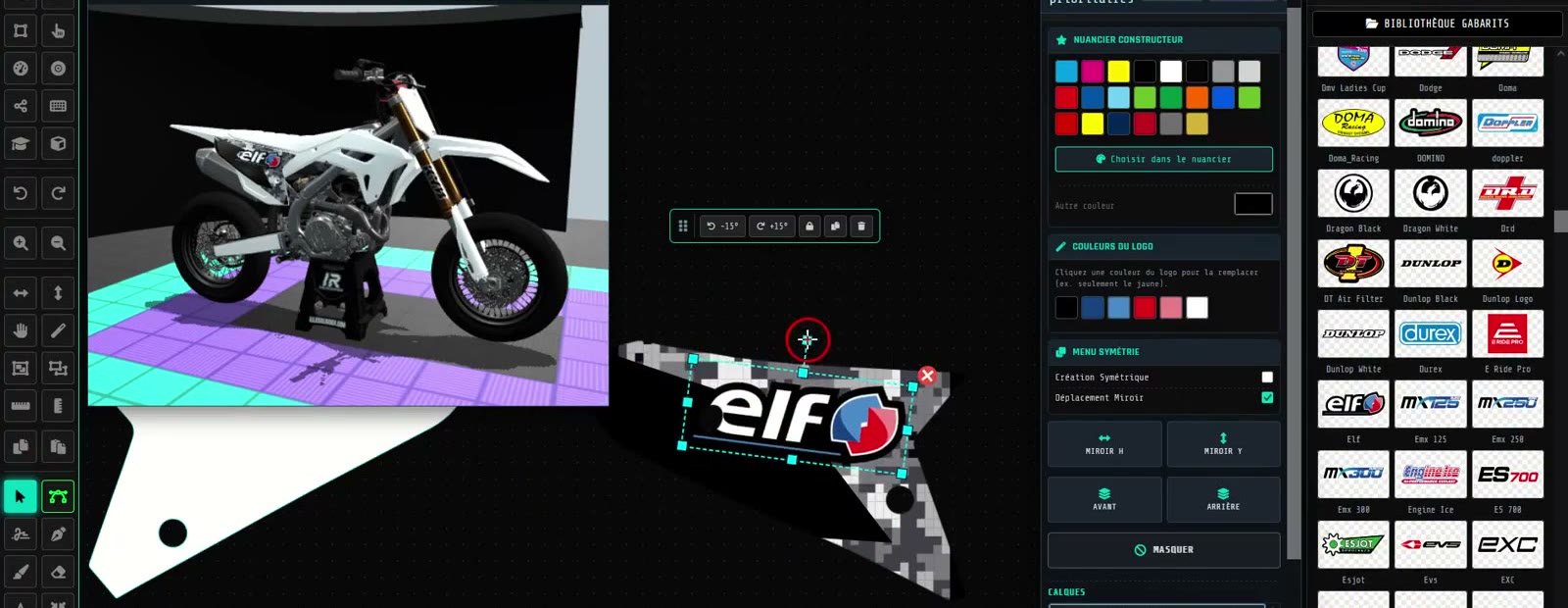This screenshot has width=1568, height=608.
Task: Choose the EXC logo thumbnail
Action: [1507, 544]
